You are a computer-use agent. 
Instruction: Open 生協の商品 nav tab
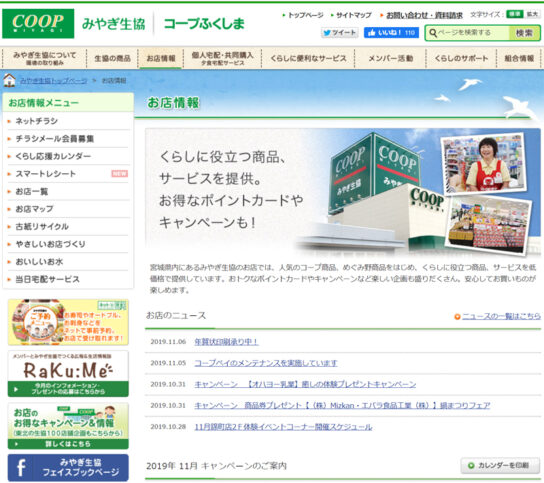(x=112, y=58)
